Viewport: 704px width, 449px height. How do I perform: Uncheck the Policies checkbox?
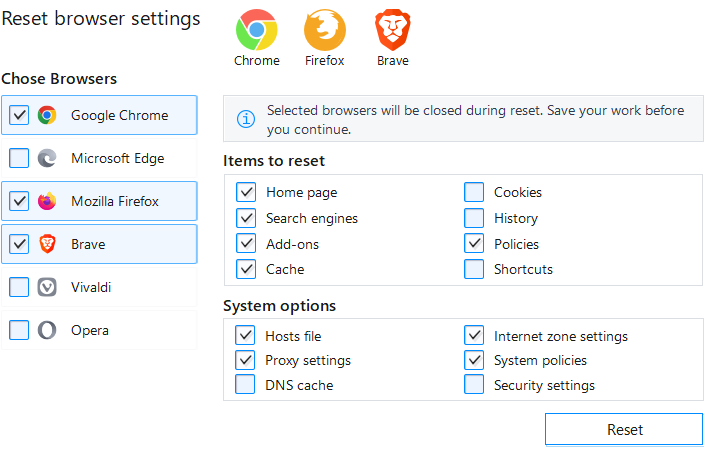click(x=474, y=244)
